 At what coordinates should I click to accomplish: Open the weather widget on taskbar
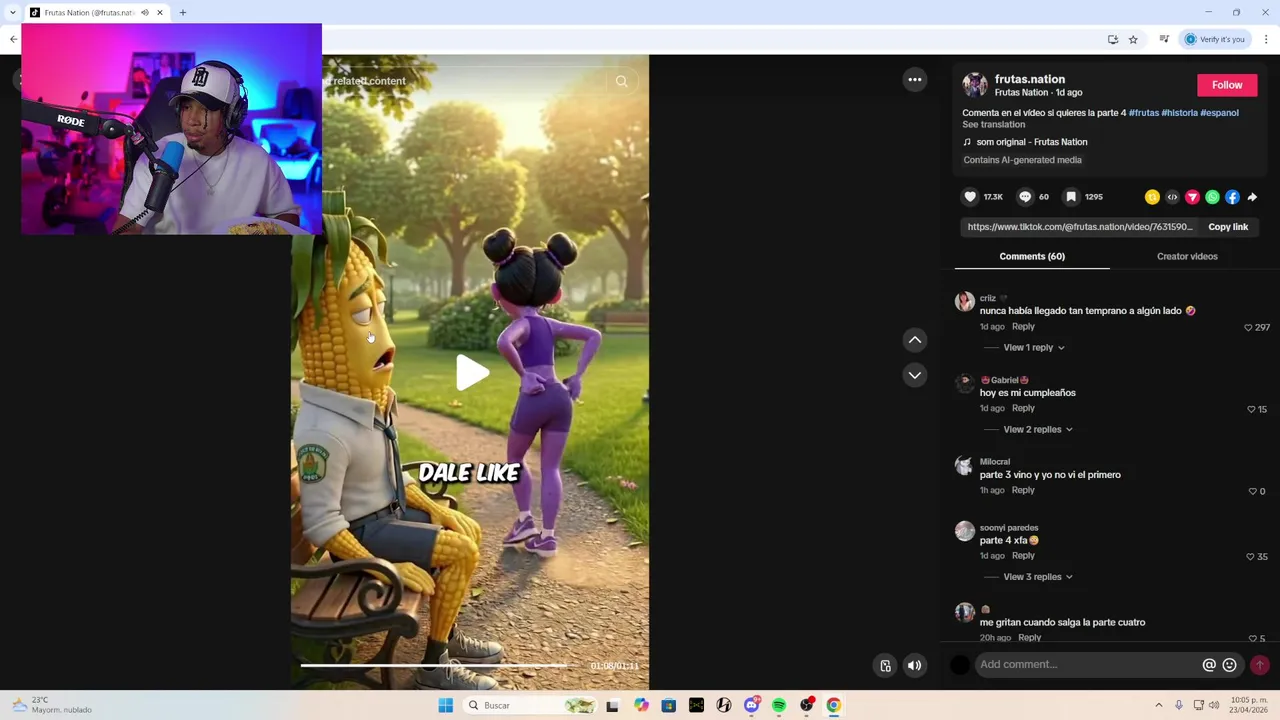[52, 705]
